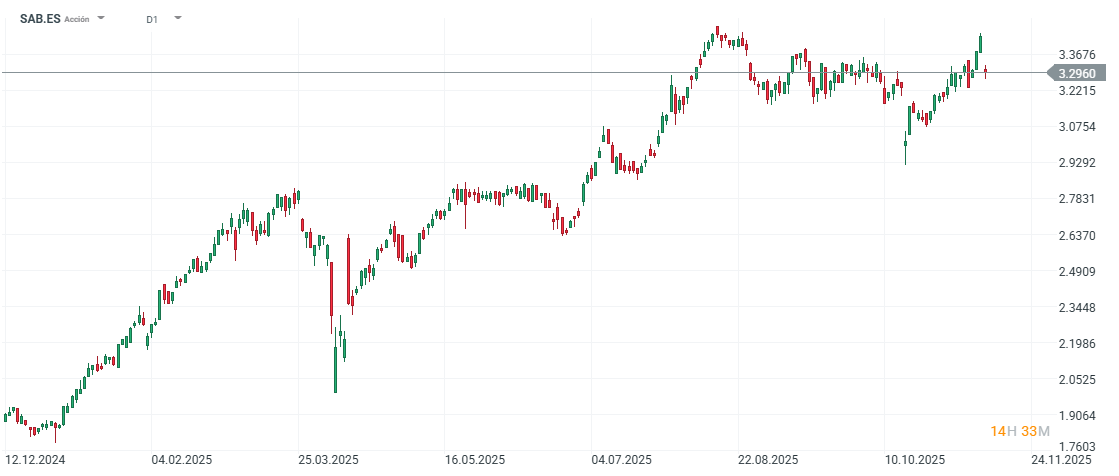Click the most recent small red candle
Screen dimensions: 1119x476
pyautogui.click(x=986, y=71)
